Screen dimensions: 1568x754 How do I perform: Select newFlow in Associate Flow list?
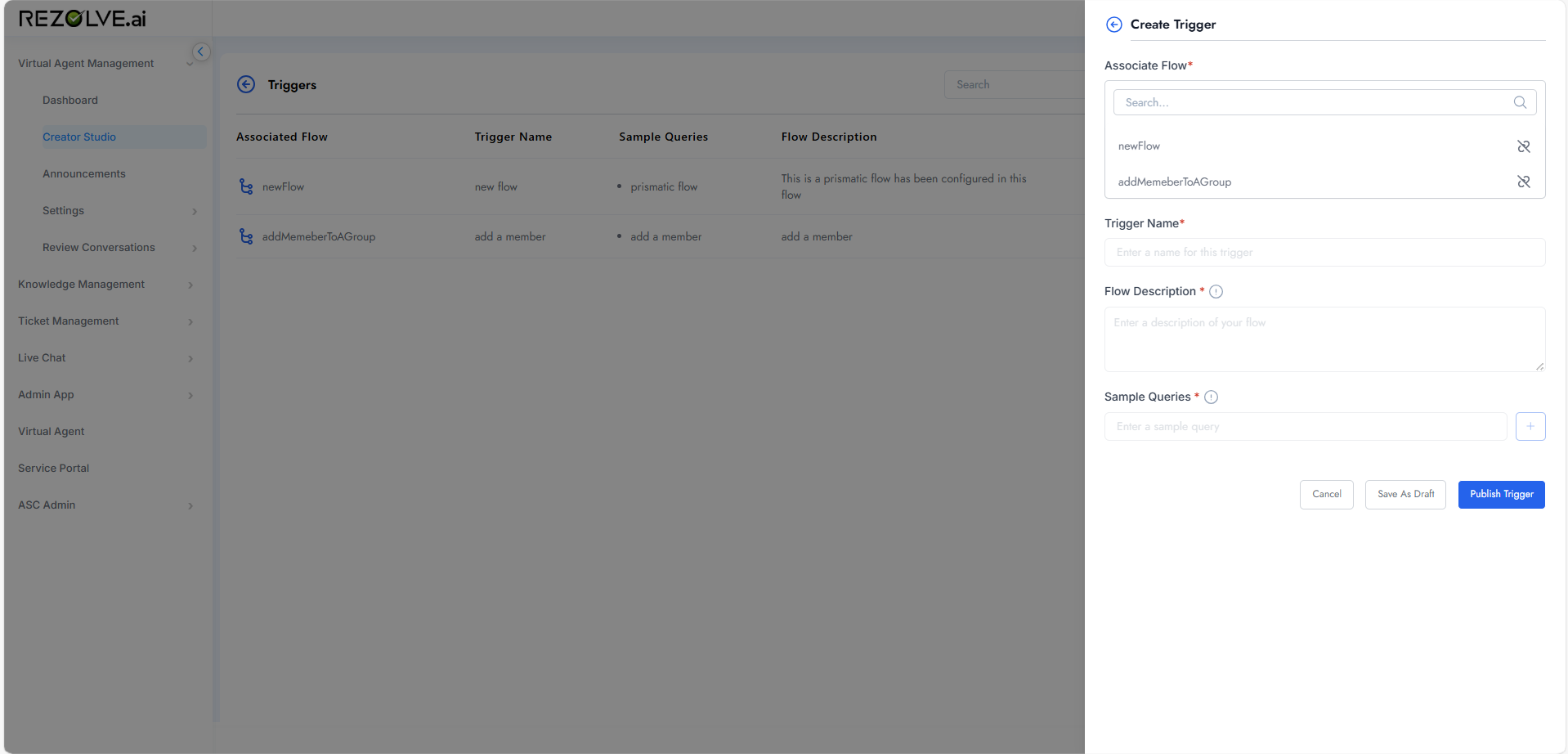pos(1140,146)
